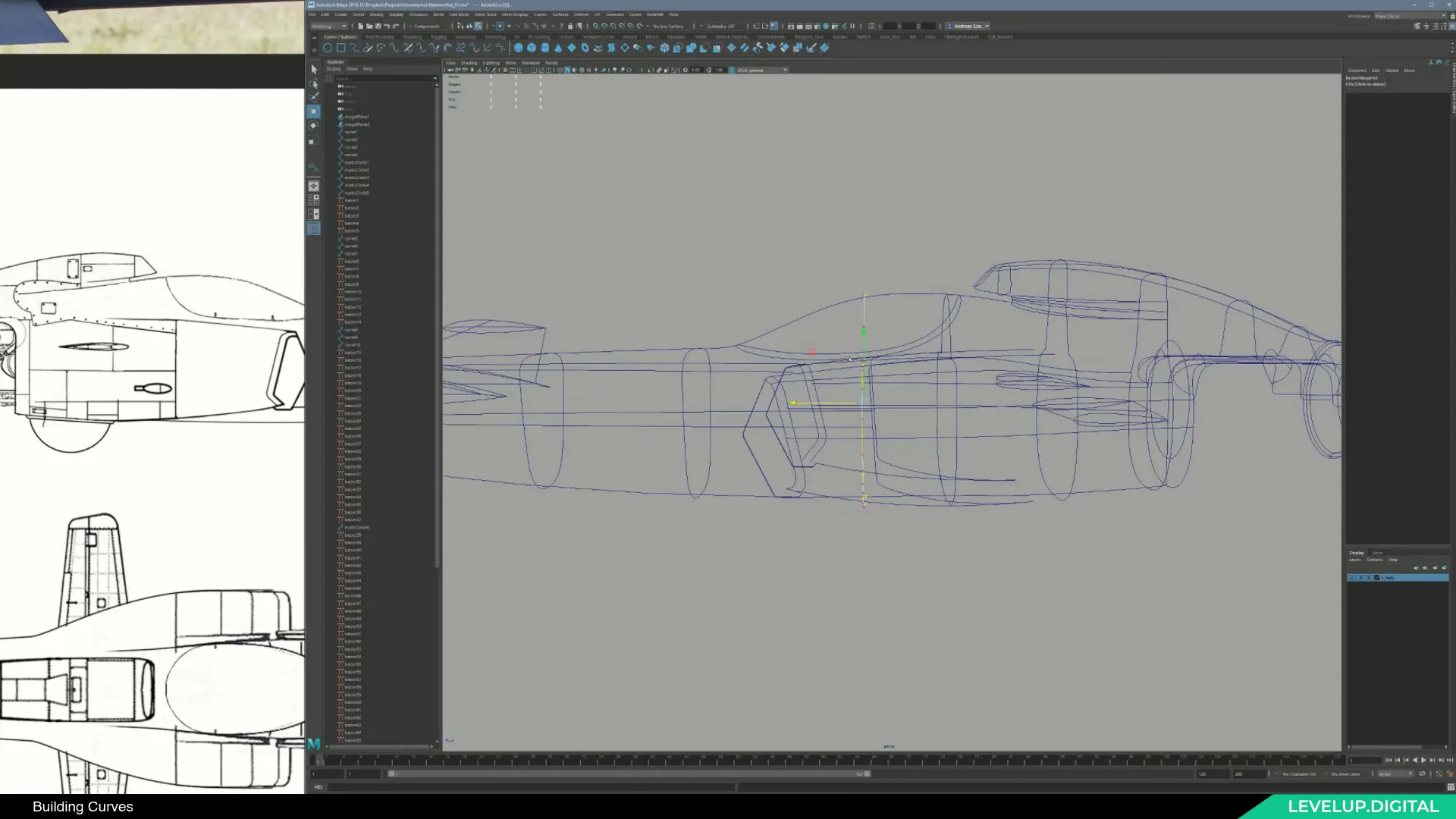
Task: Toggle wireframe shading in the viewport panel bar
Action: tap(560, 70)
